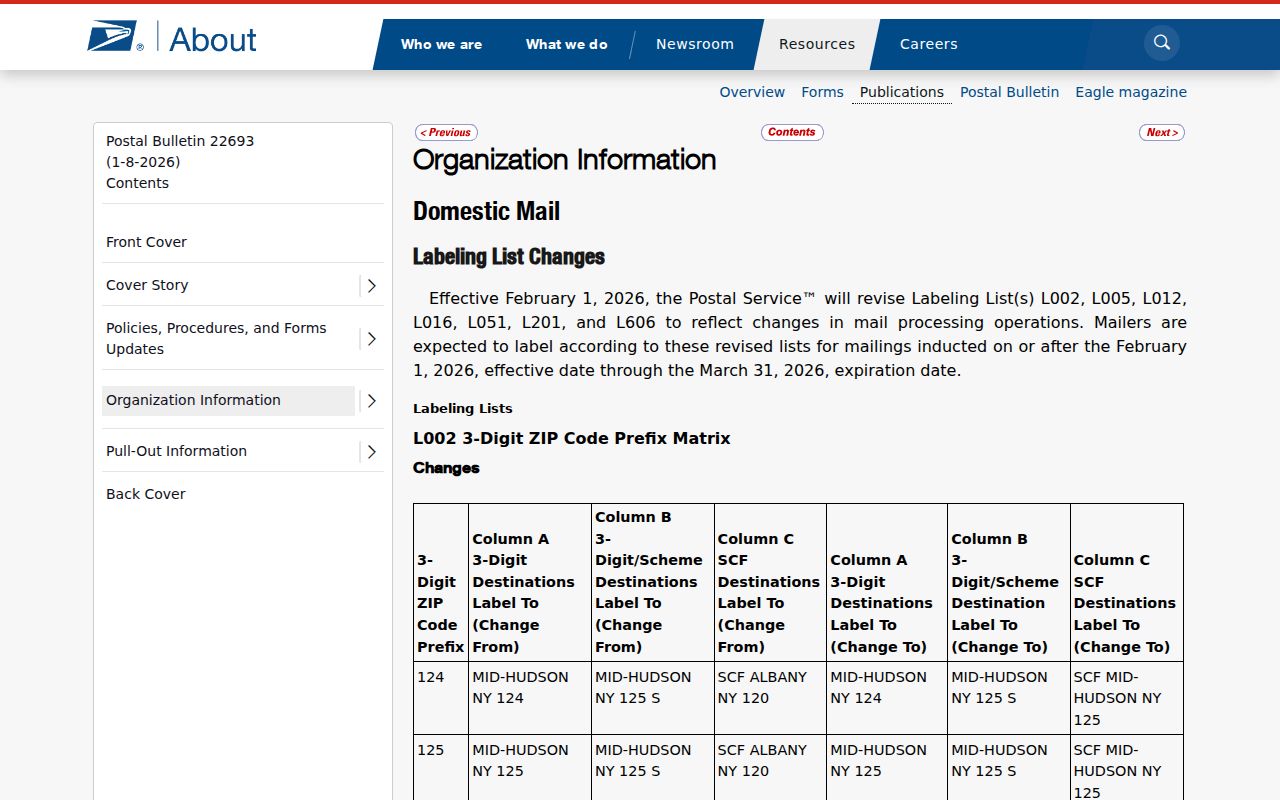The width and height of the screenshot is (1280, 800).
Task: Go to the Overview sub-navigation link
Action: pyautogui.click(x=752, y=92)
